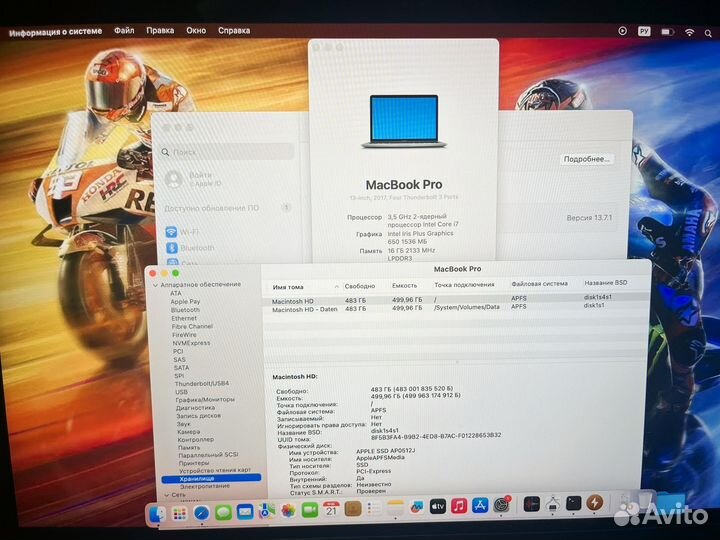Select FireWire in the sidebar
Screen dimensions: 720x540
pyautogui.click(x=184, y=335)
